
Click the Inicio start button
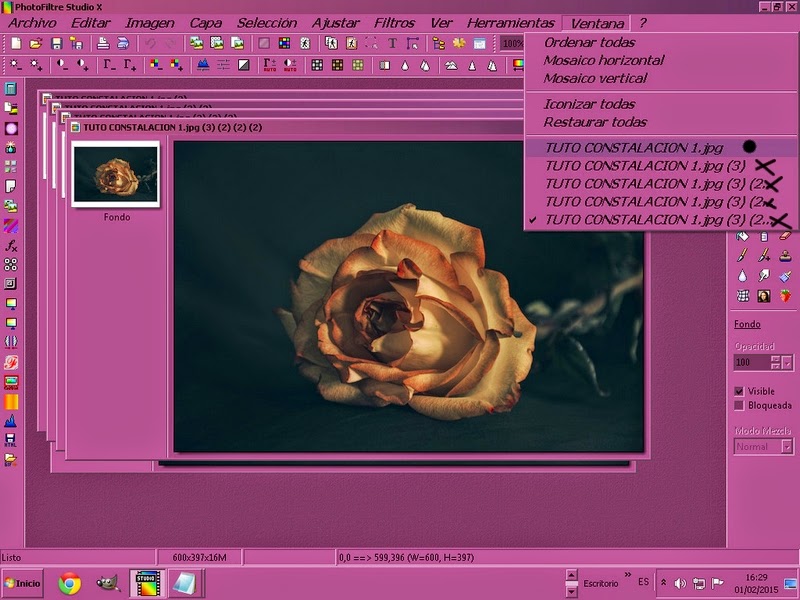point(22,583)
